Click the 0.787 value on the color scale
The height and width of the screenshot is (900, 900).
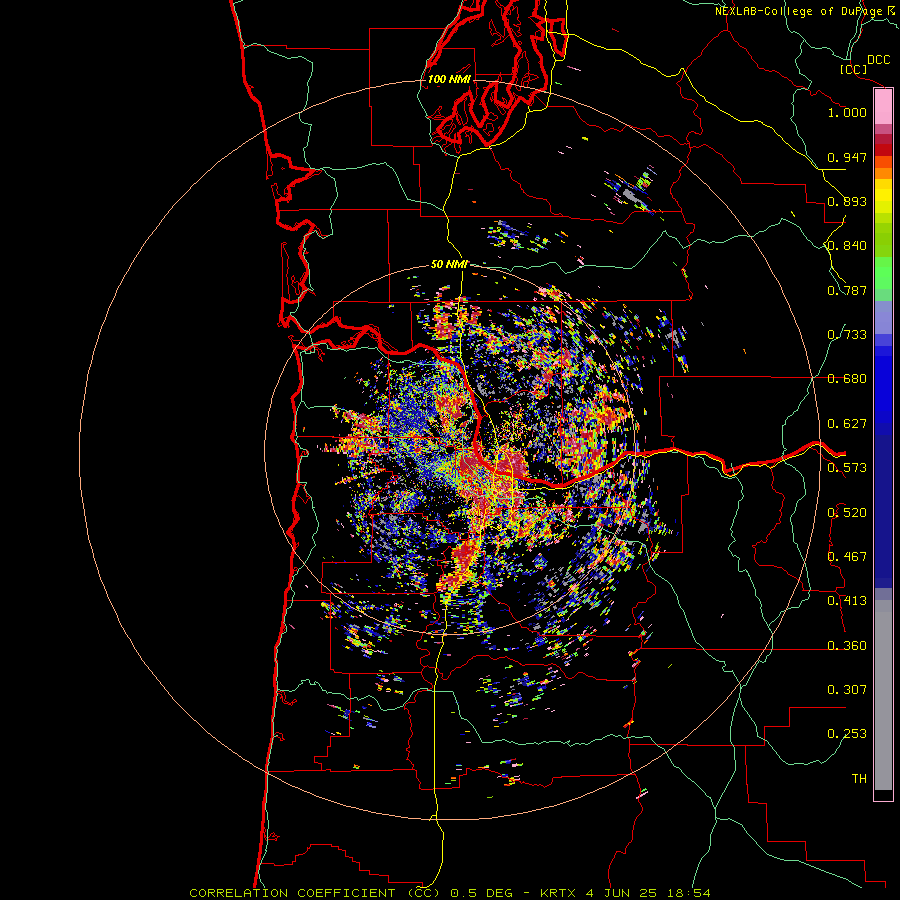point(847,290)
